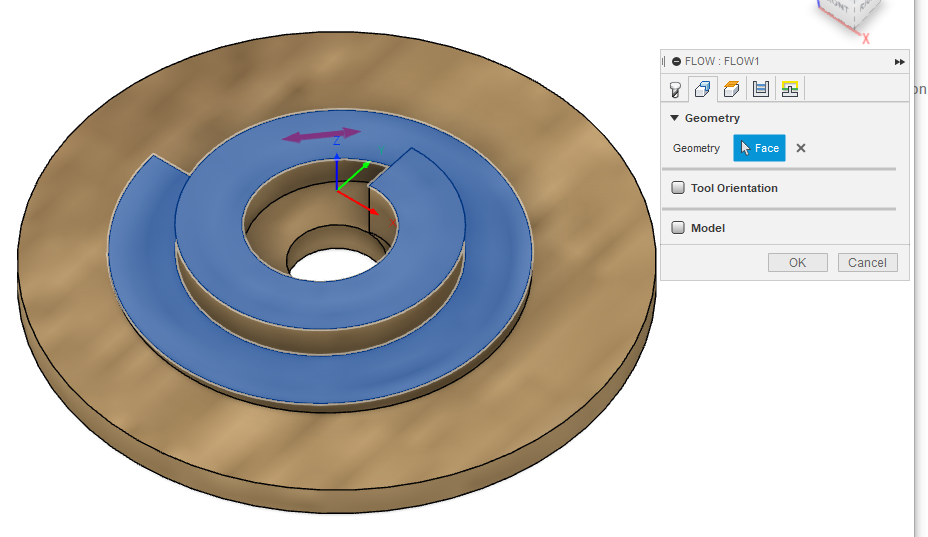Open the Heights tab icon
The height and width of the screenshot is (537, 928).
732,89
